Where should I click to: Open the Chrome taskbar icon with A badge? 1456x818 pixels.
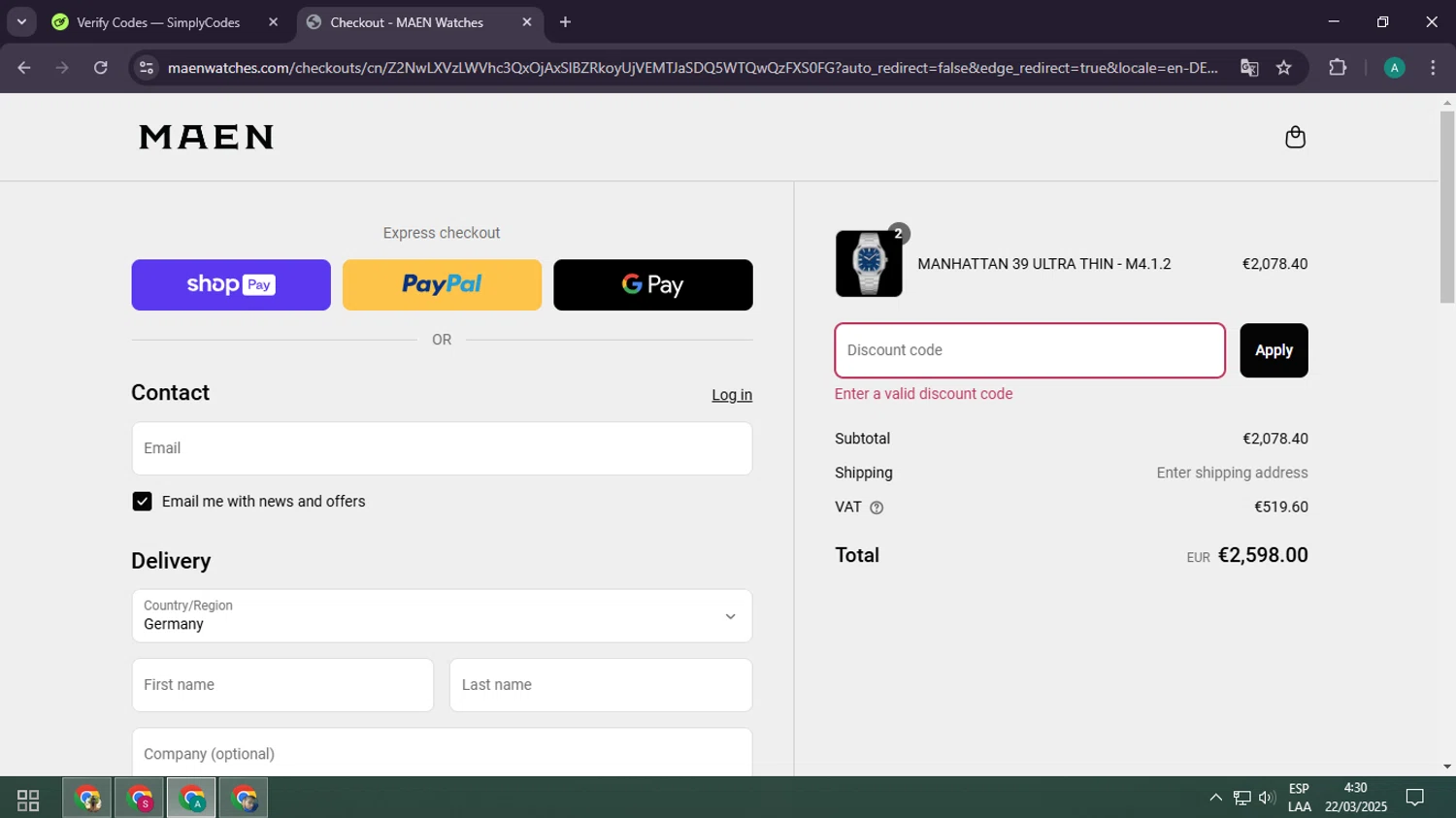[x=192, y=799]
